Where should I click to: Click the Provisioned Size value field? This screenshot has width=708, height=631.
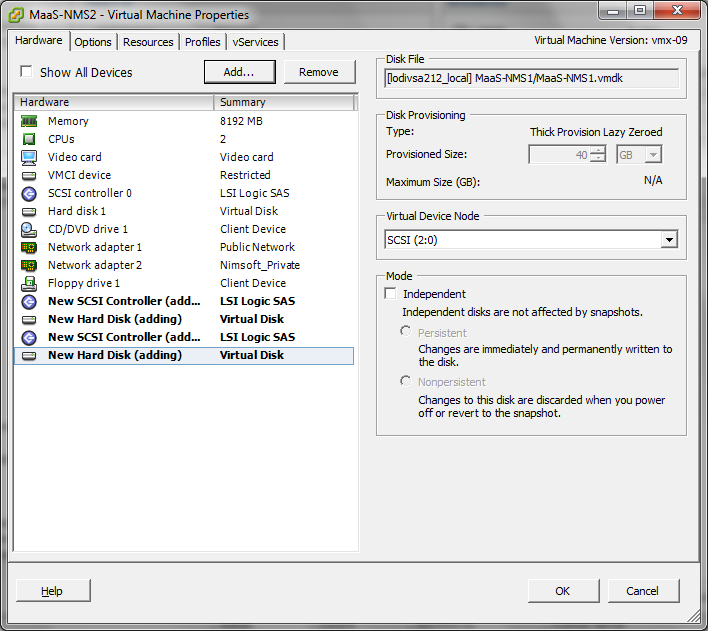click(x=559, y=154)
